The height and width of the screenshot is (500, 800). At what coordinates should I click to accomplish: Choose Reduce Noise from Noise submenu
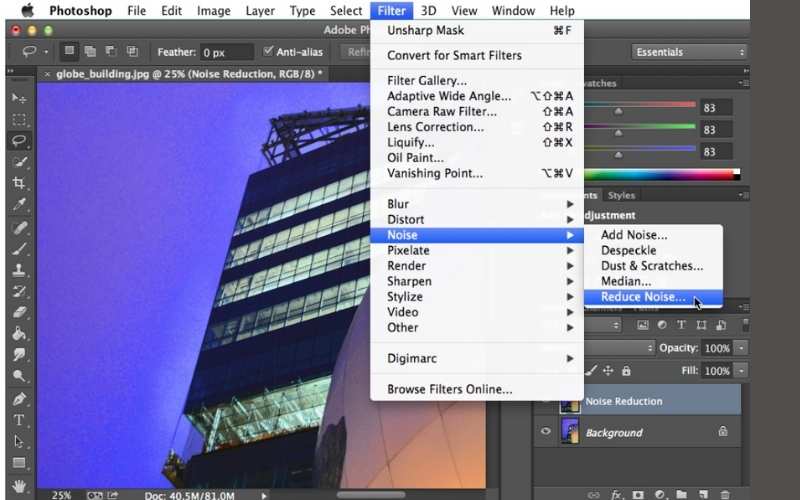[x=653, y=297]
